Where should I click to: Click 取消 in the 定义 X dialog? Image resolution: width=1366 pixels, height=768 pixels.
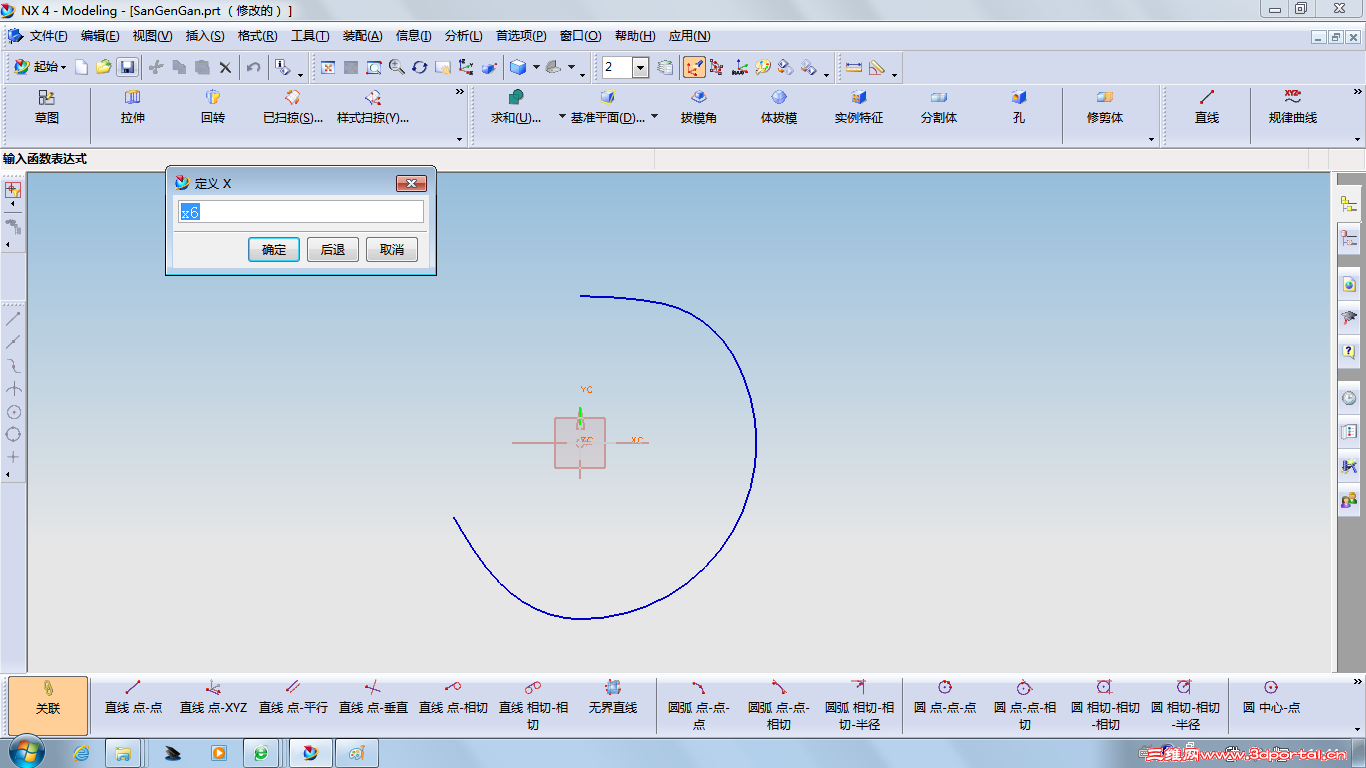coord(392,250)
